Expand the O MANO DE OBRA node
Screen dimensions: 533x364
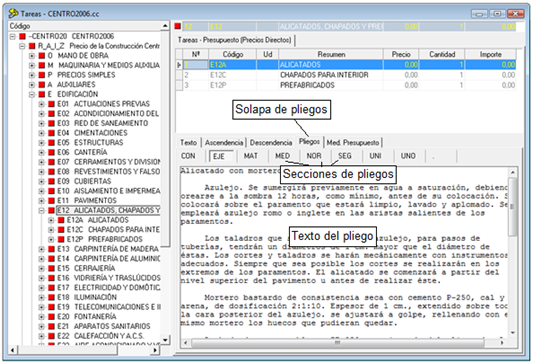(x=32, y=56)
